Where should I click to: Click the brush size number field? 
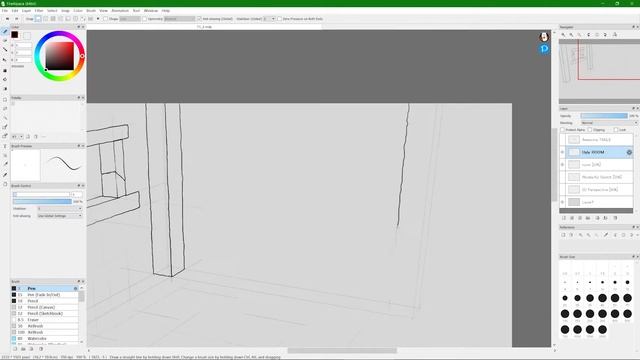click(x=77, y=194)
